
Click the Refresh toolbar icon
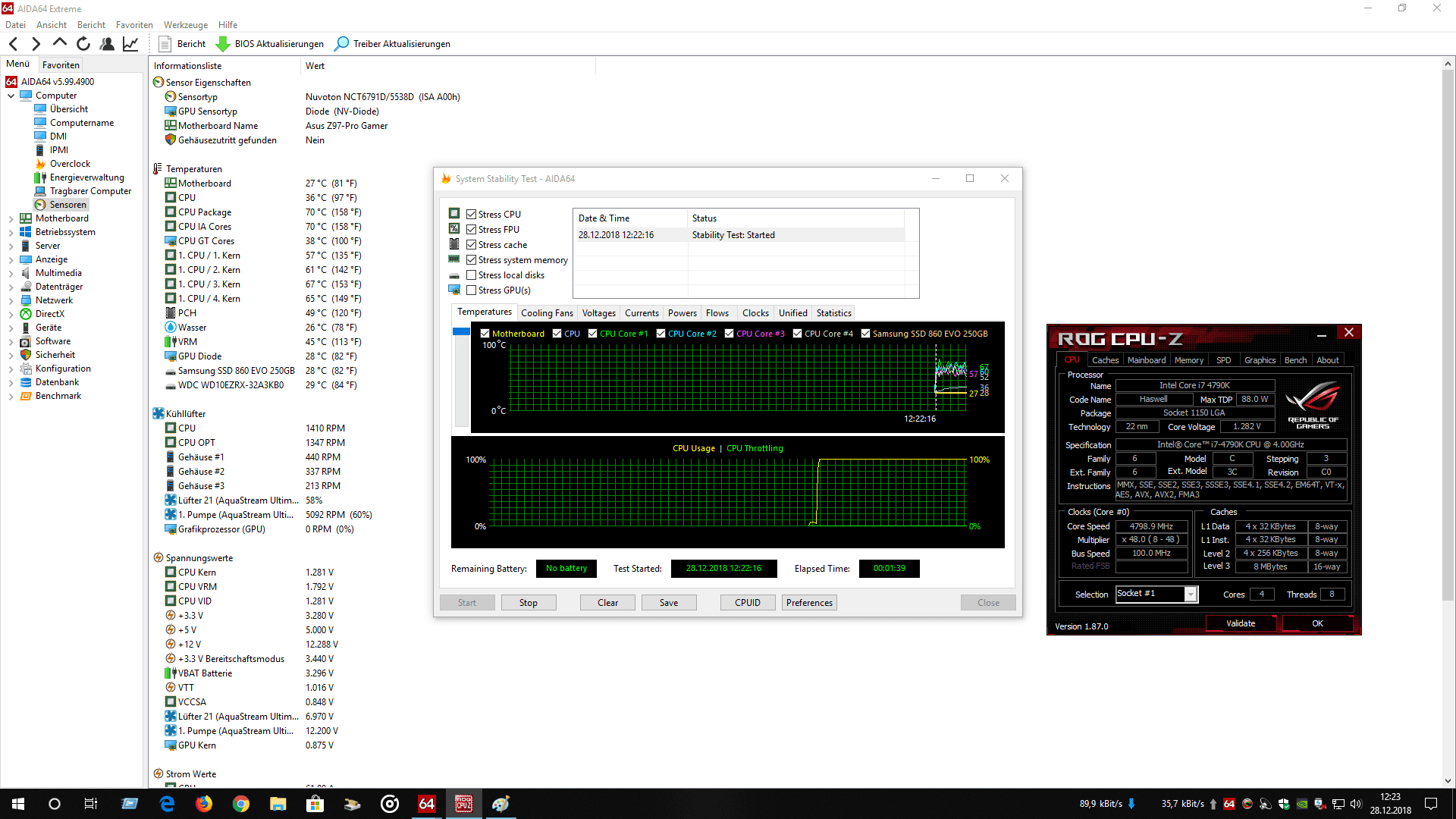coord(83,44)
